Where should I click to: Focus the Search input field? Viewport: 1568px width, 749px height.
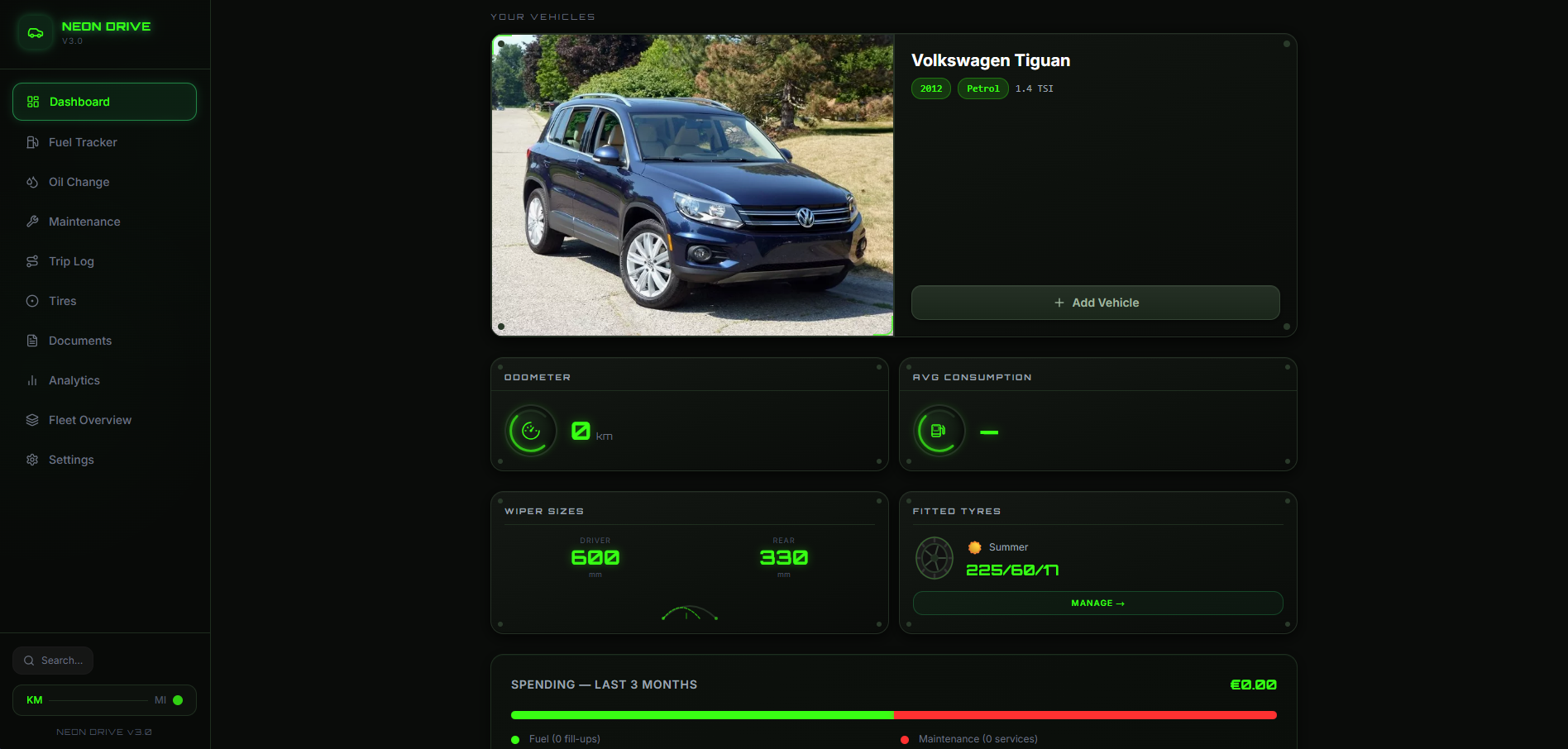(53, 661)
